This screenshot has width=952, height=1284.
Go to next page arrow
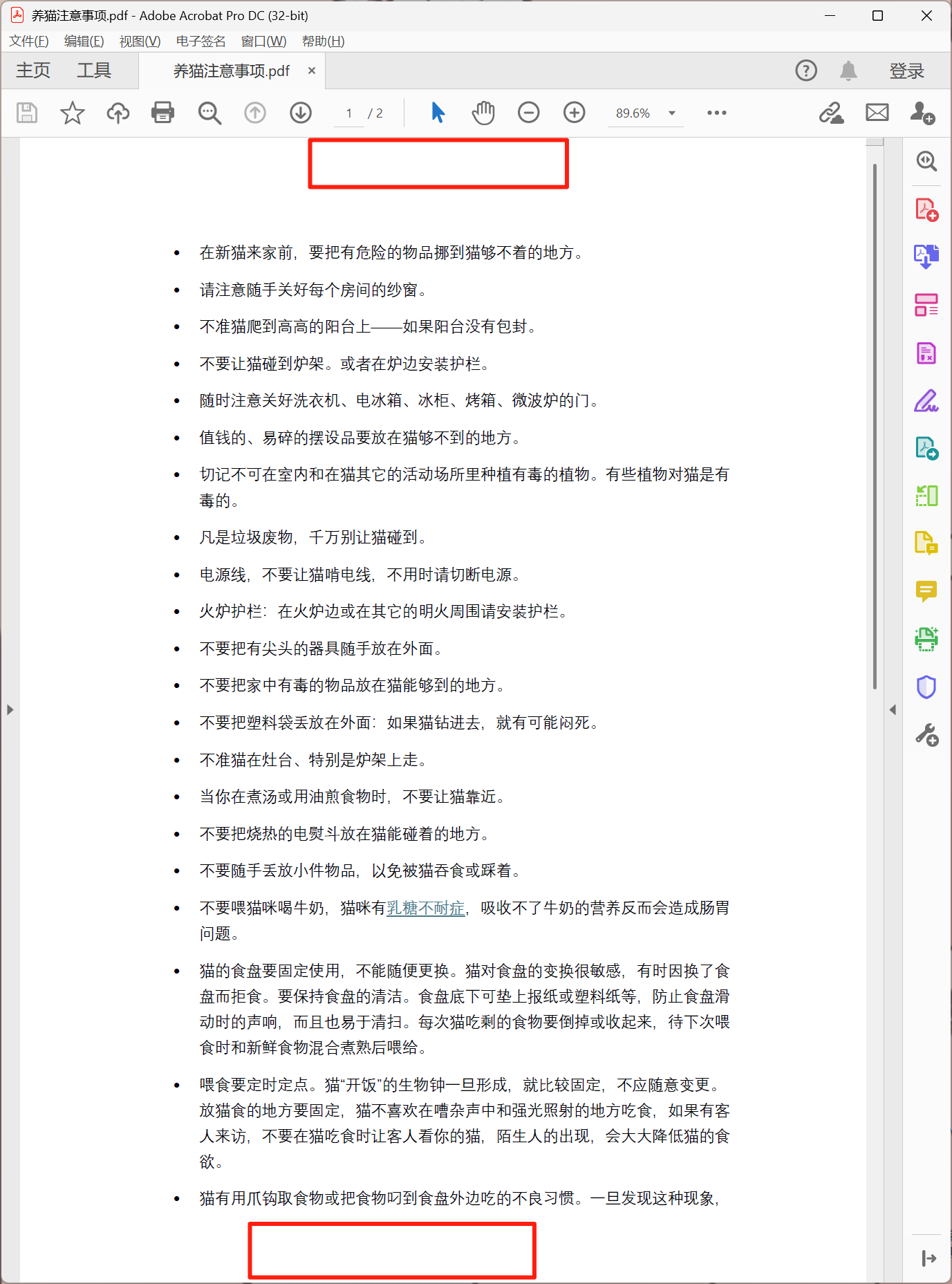pos(301,113)
